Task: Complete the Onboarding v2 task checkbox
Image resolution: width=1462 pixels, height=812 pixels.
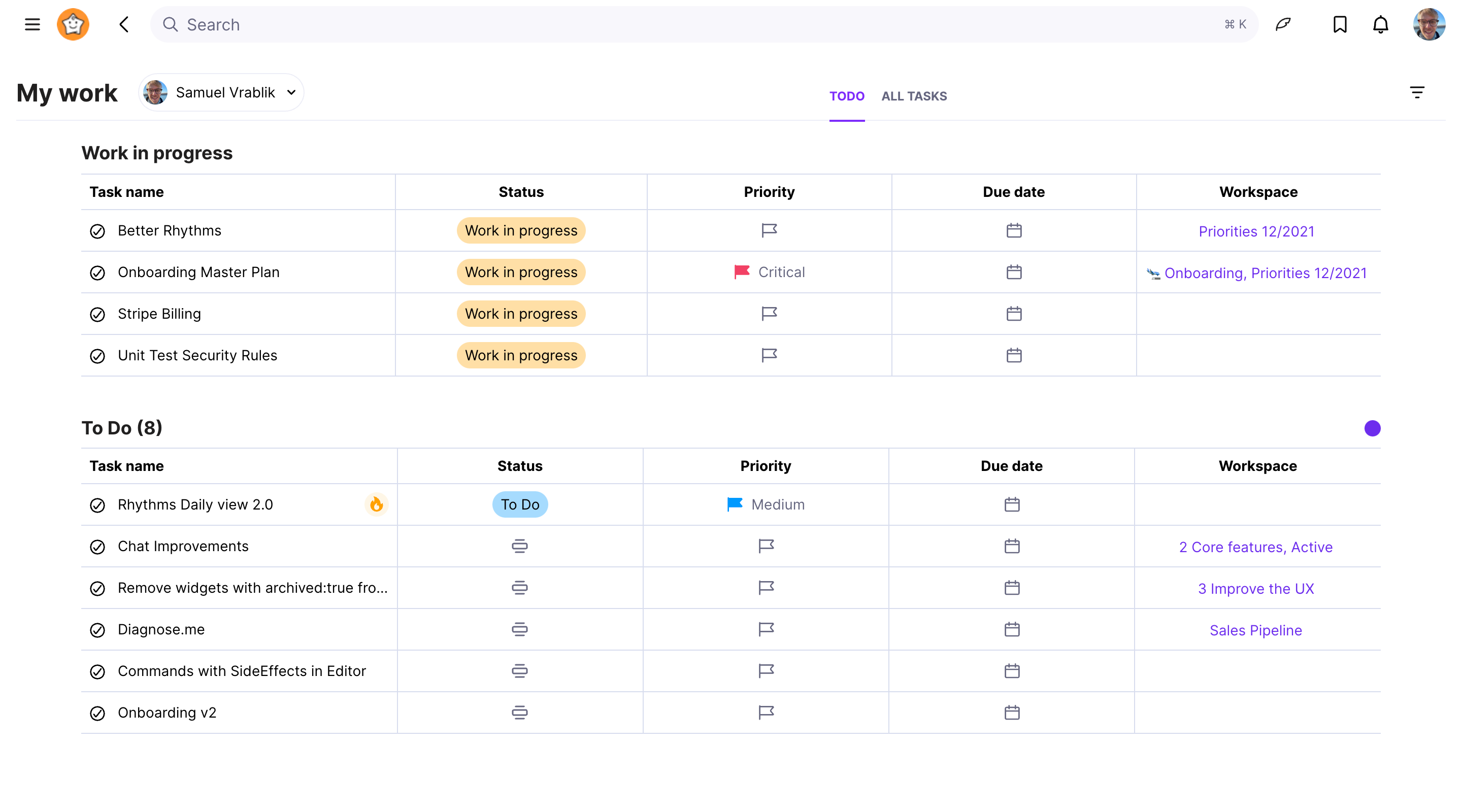Action: click(x=97, y=713)
